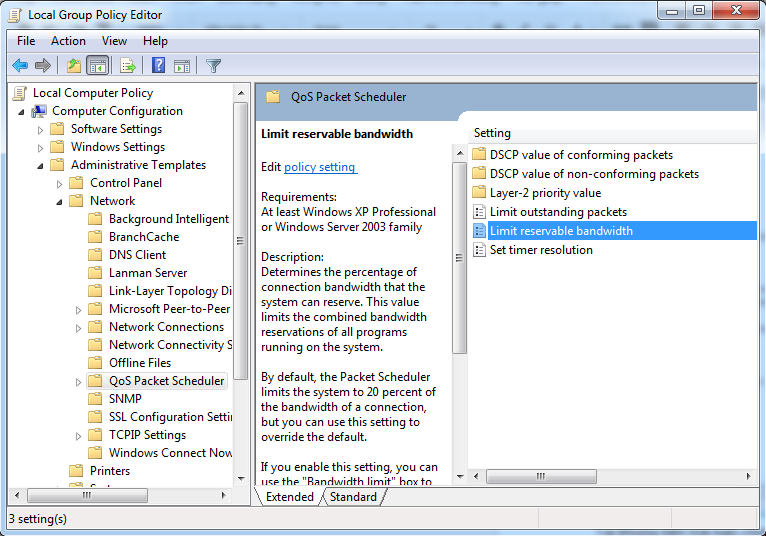Image resolution: width=766 pixels, height=536 pixels.
Task: Open the Action menu
Action: point(68,41)
